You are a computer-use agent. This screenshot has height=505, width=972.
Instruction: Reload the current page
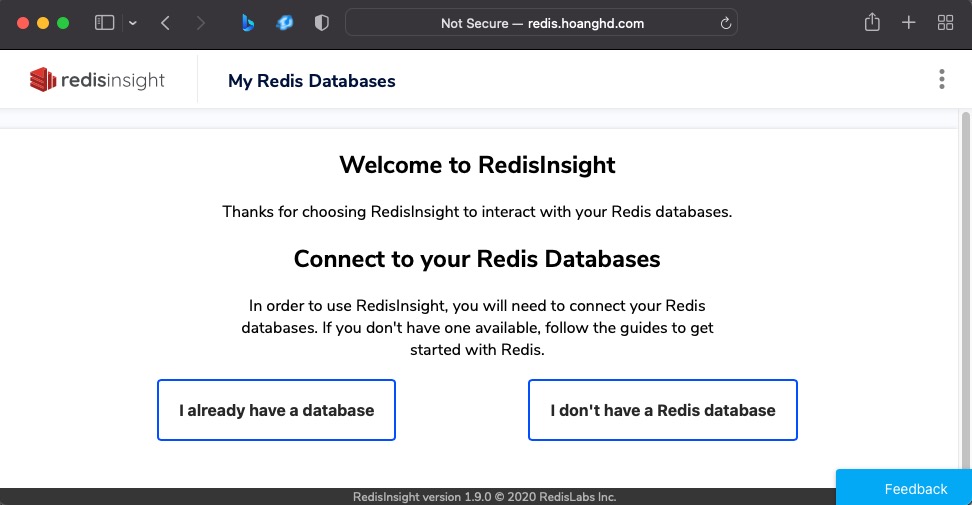(x=725, y=24)
